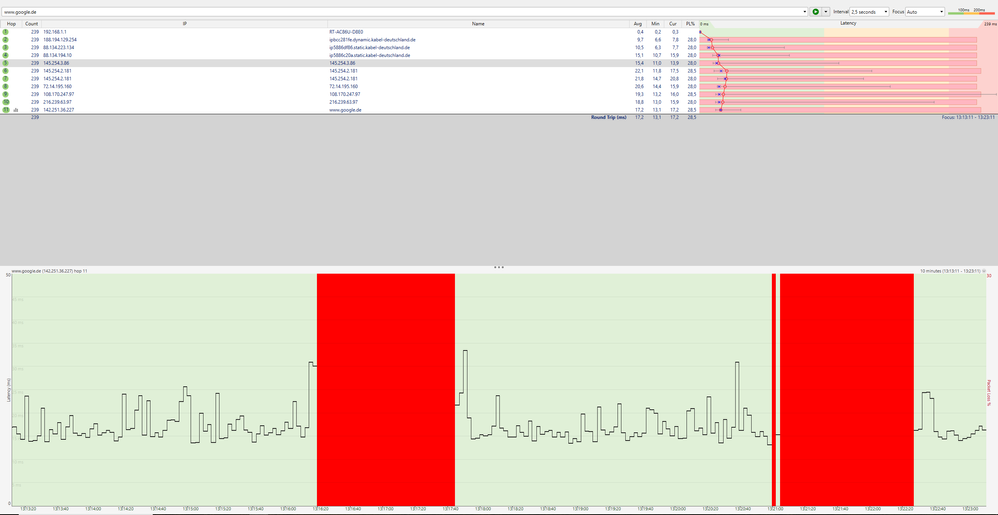Select the 192.168.1.1 IP cell

pyautogui.click(x=55, y=31)
